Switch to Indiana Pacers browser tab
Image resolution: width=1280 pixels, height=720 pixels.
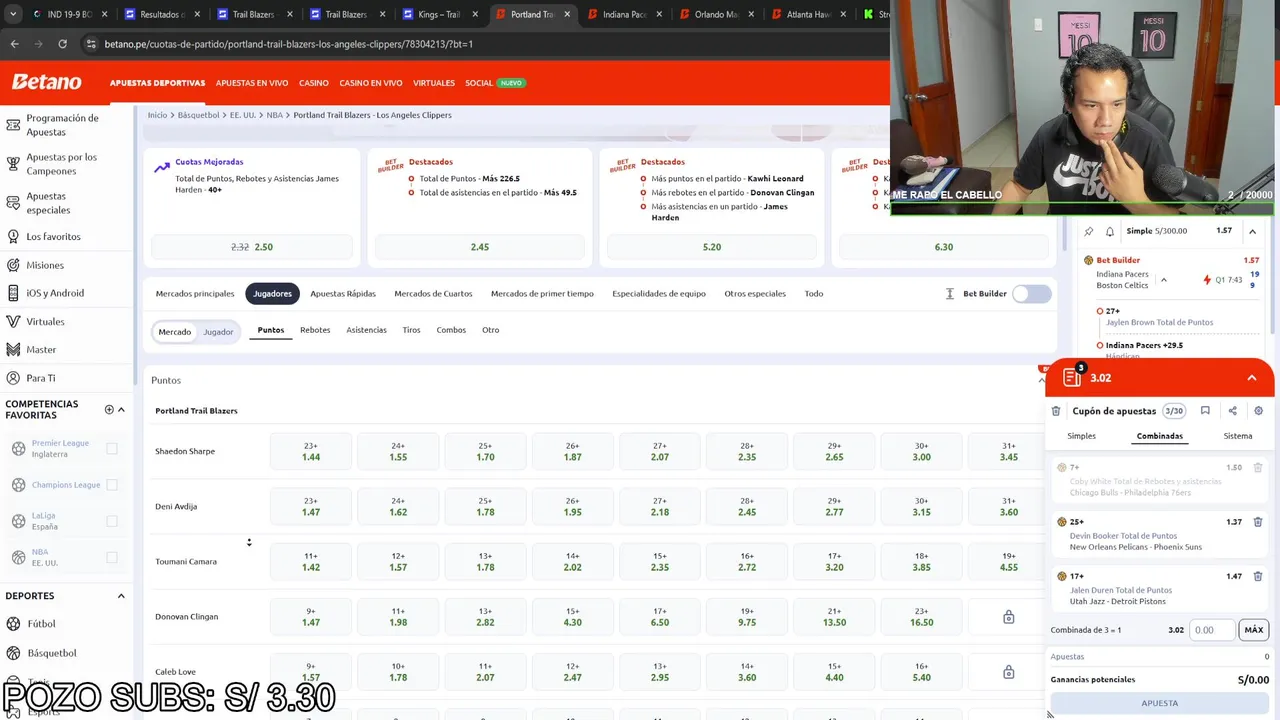[x=623, y=15]
